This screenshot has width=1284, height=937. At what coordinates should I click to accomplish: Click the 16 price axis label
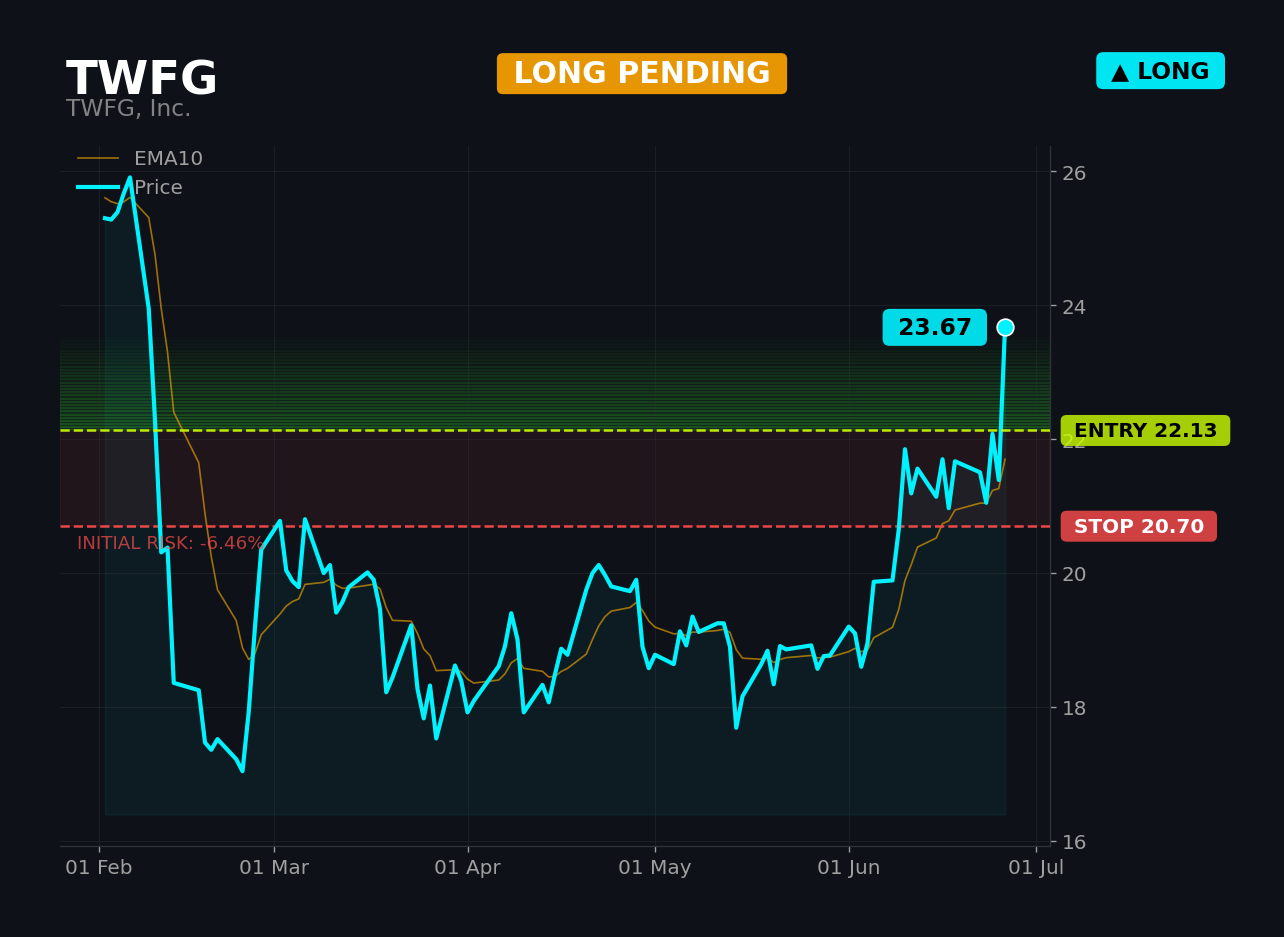tap(1074, 842)
